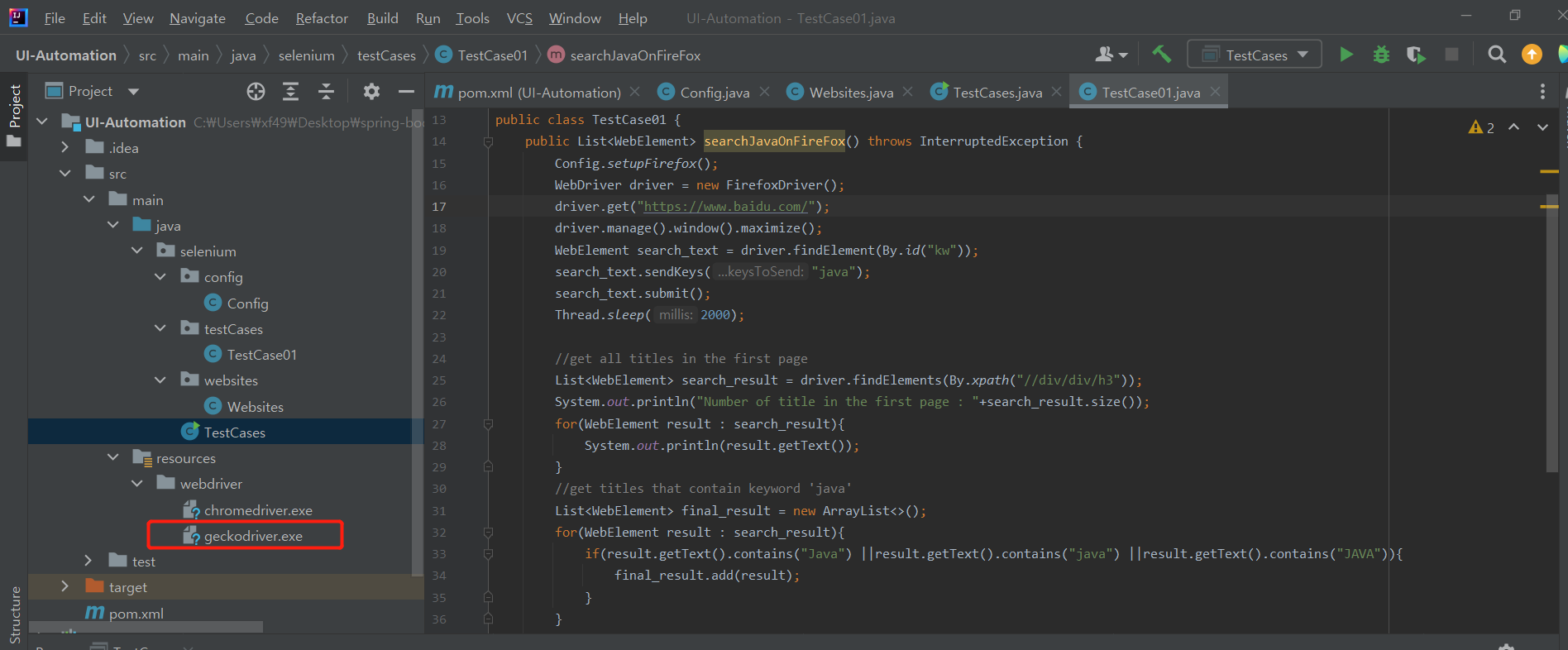This screenshot has height=650, width=1568.
Task: Click testCases in the breadcrumb path
Action: [386, 55]
